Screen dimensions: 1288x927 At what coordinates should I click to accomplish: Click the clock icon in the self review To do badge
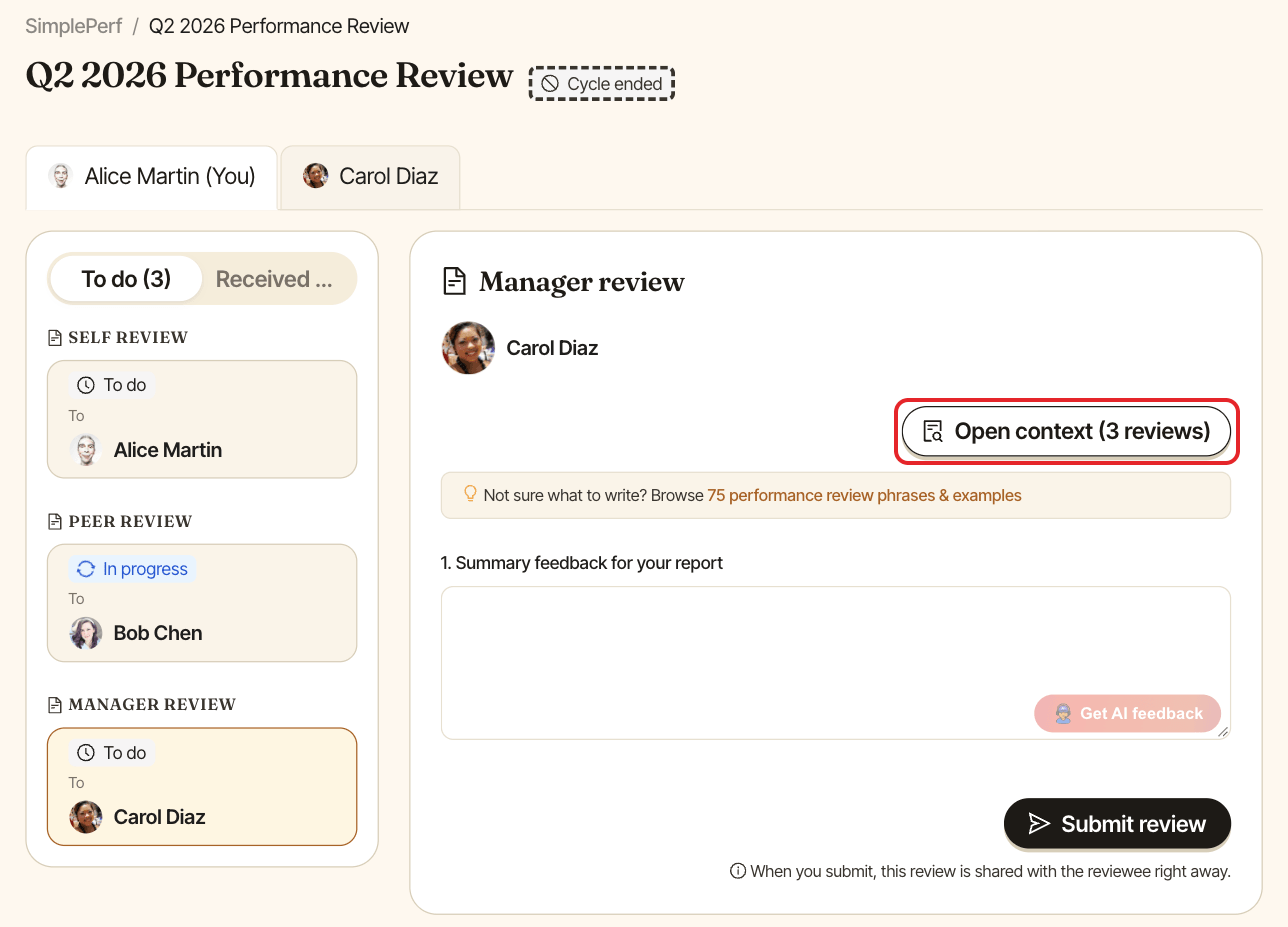[86, 385]
